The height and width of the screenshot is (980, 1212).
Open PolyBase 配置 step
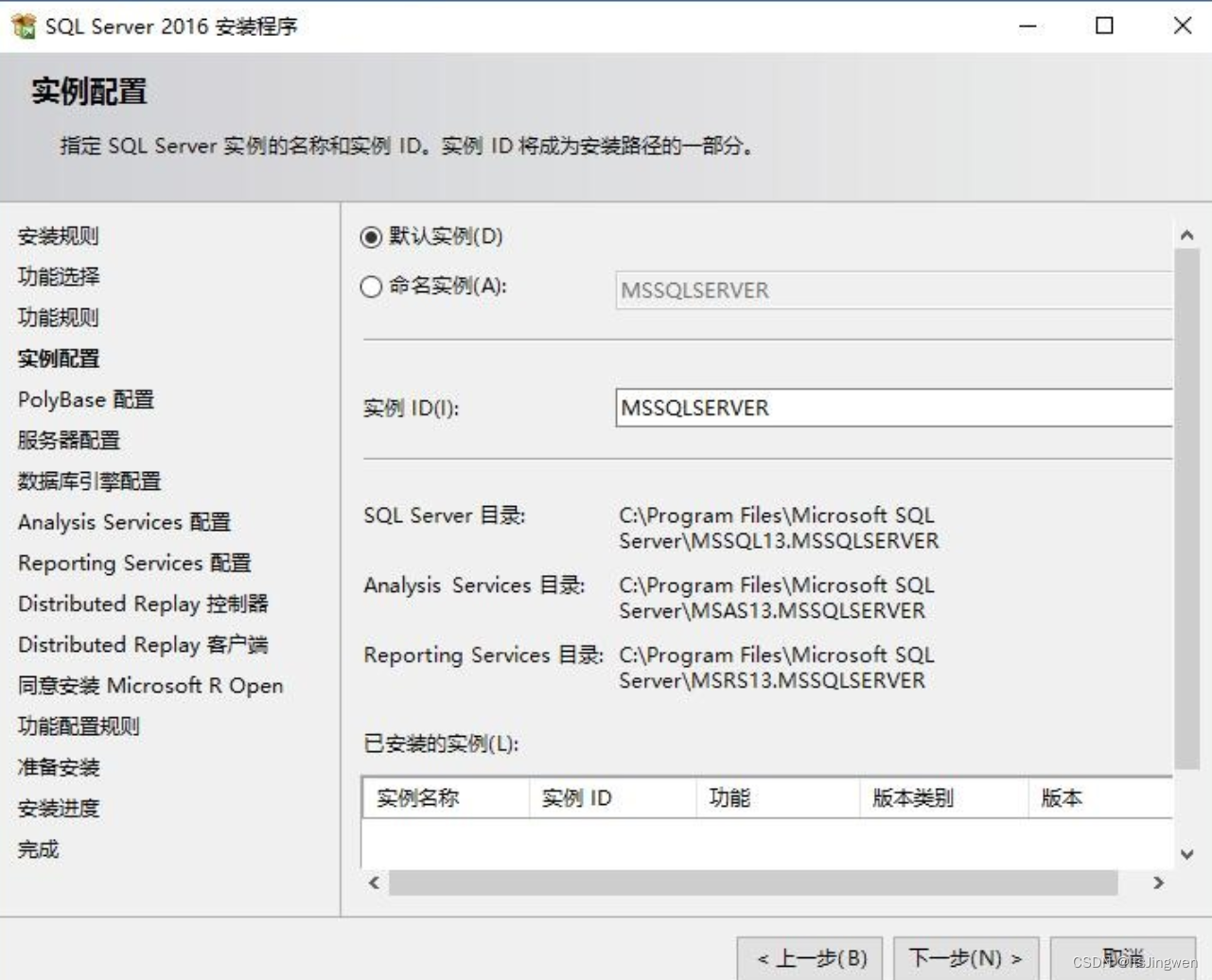tap(86, 399)
